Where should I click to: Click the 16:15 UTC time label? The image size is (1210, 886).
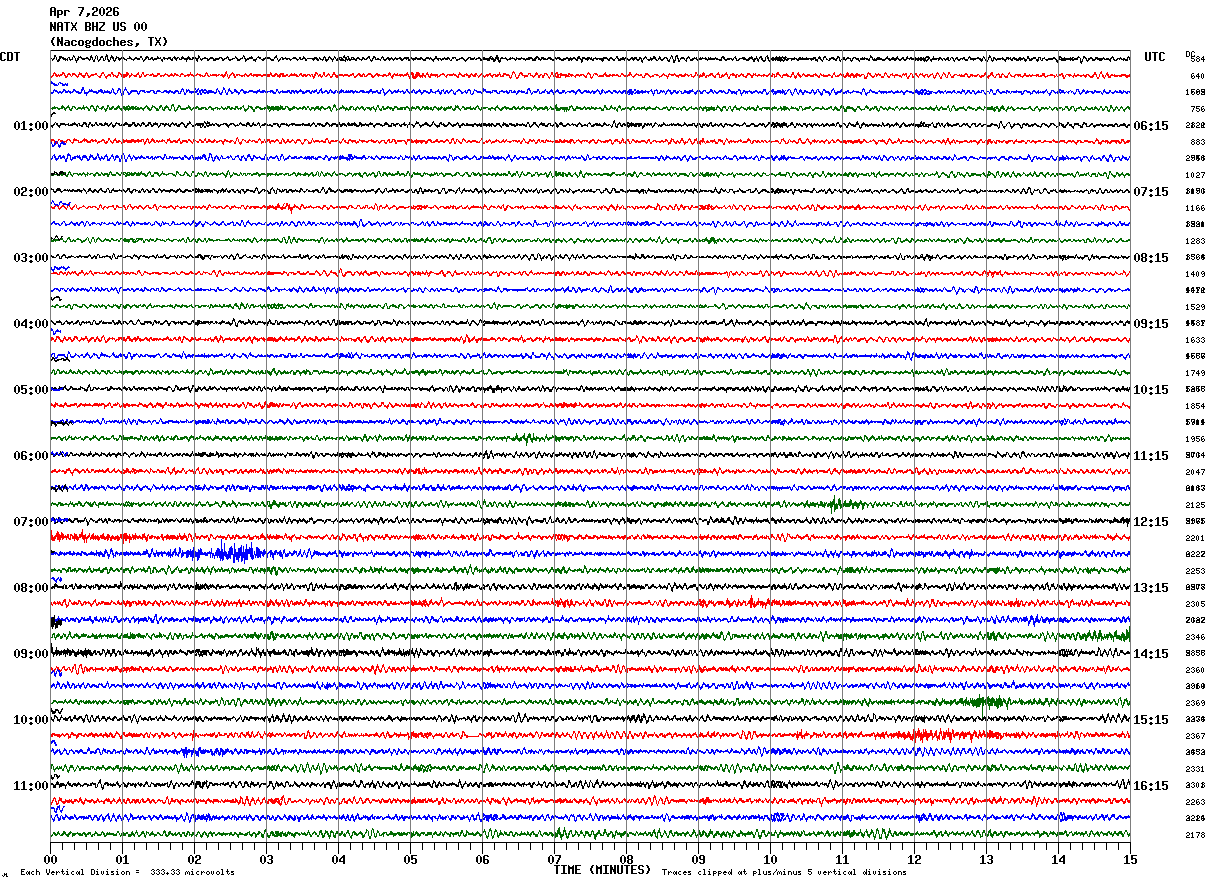tap(1151, 786)
